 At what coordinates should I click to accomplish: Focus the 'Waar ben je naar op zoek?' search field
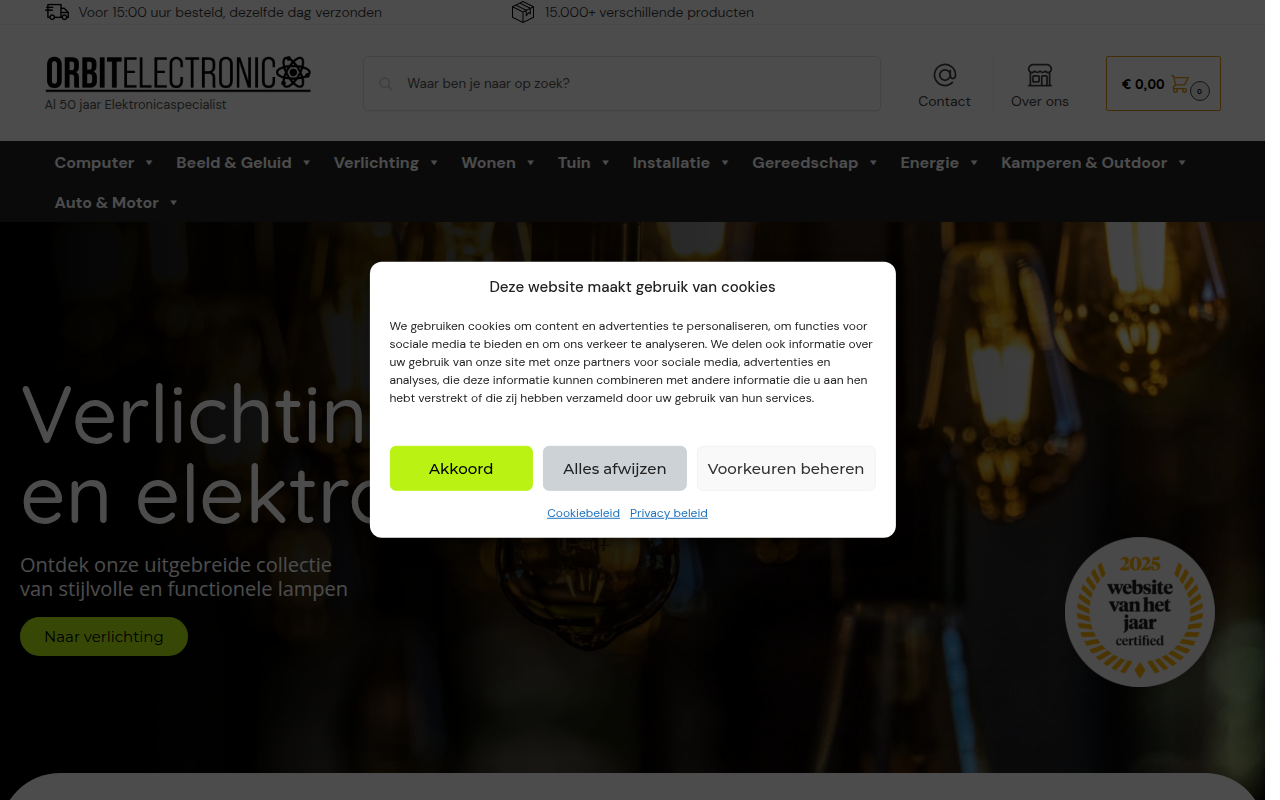[622, 83]
